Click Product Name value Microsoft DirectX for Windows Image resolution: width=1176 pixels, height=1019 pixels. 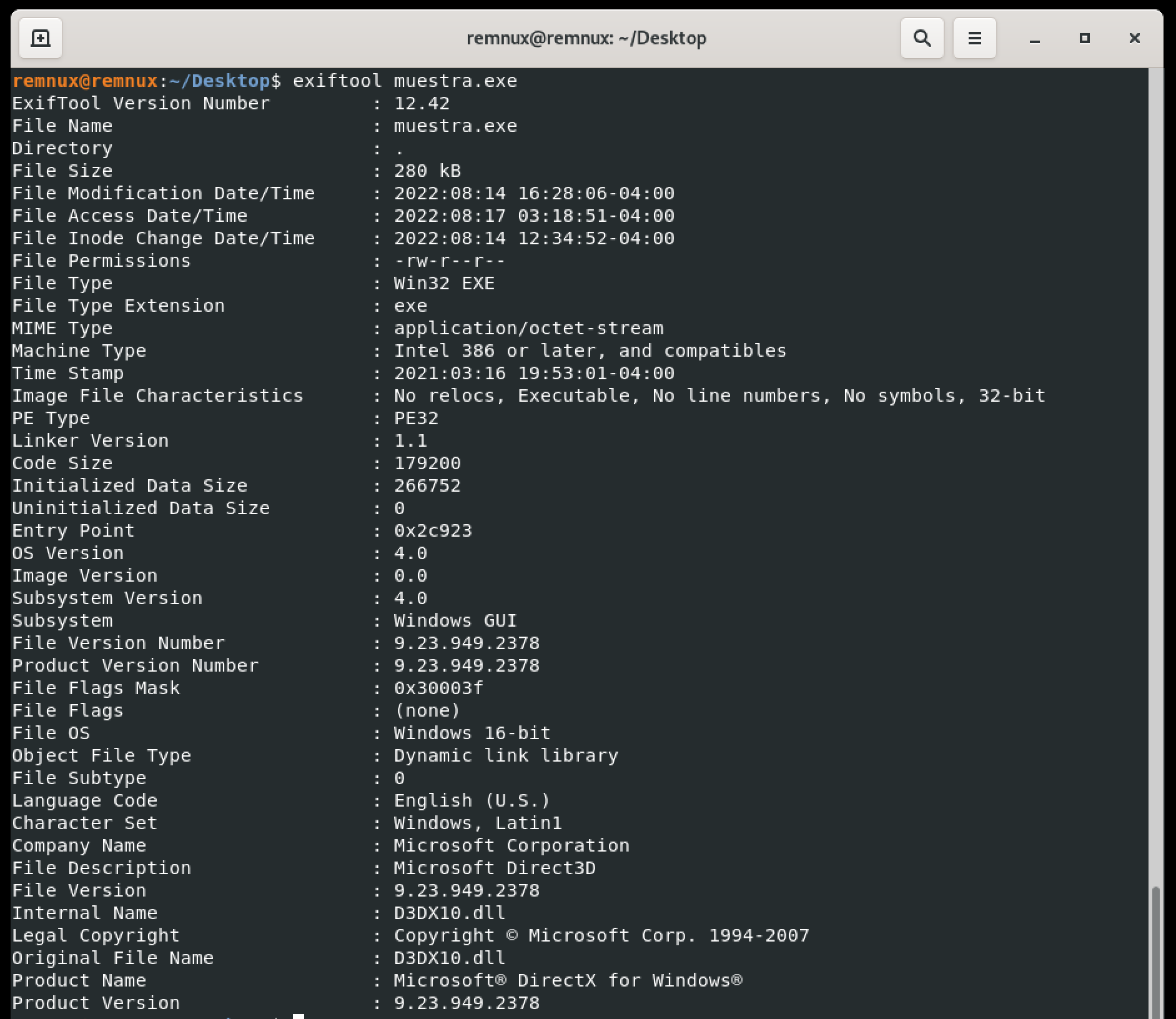coord(568,980)
